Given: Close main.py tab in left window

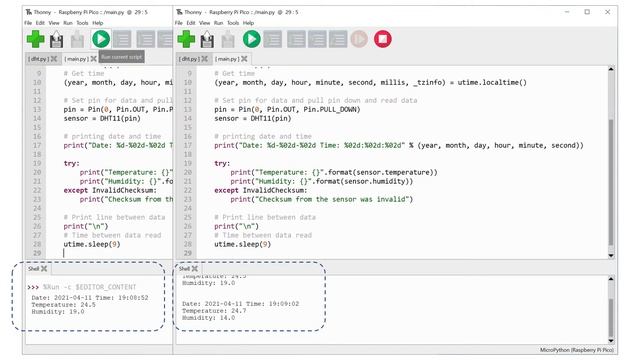Looking at the screenshot, I should (93, 59).
